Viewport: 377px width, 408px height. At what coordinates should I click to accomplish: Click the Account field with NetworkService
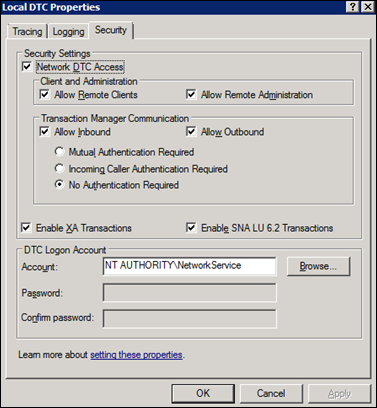click(x=189, y=266)
